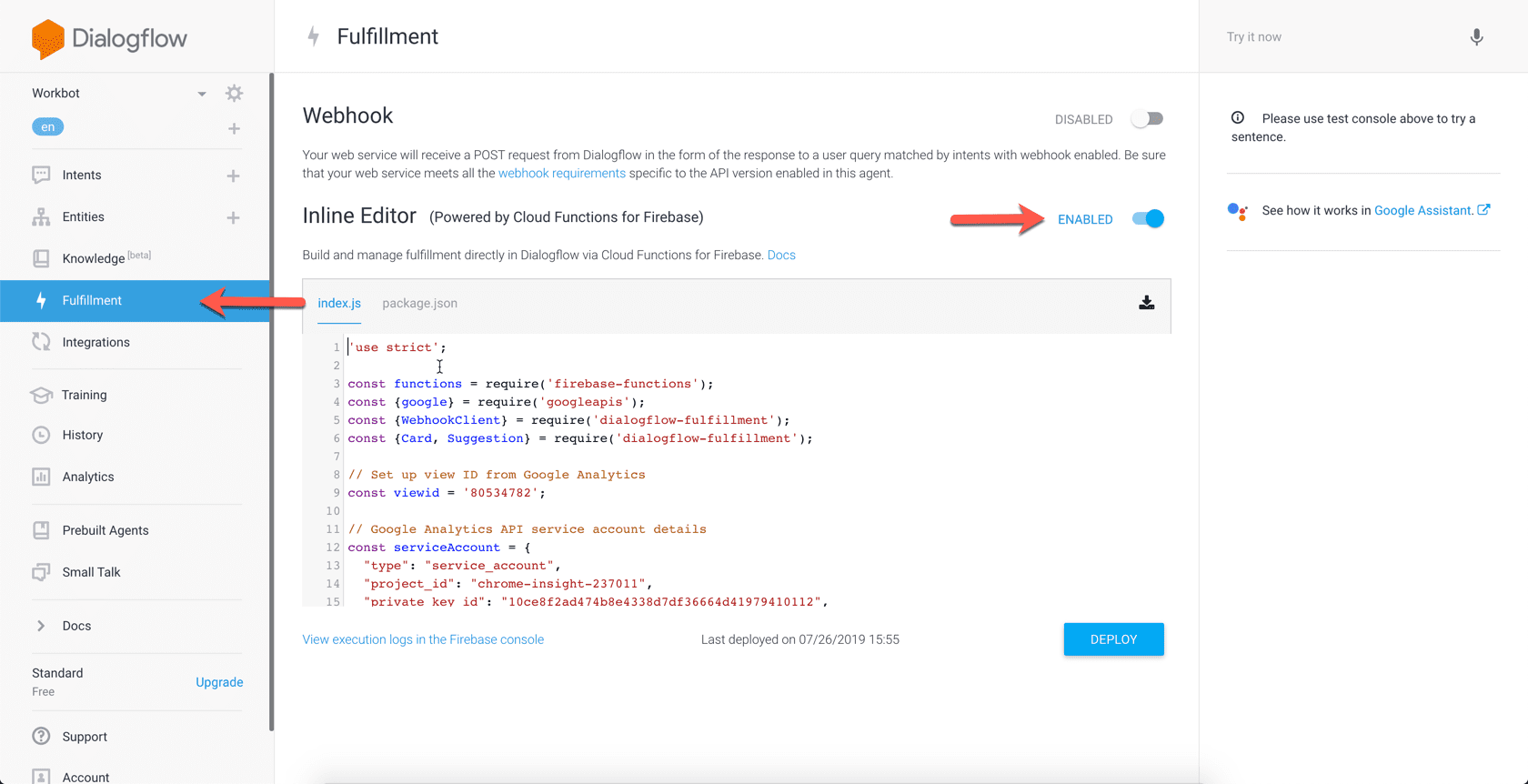
Task: Click the Dialogflow logo icon
Action: click(x=48, y=39)
